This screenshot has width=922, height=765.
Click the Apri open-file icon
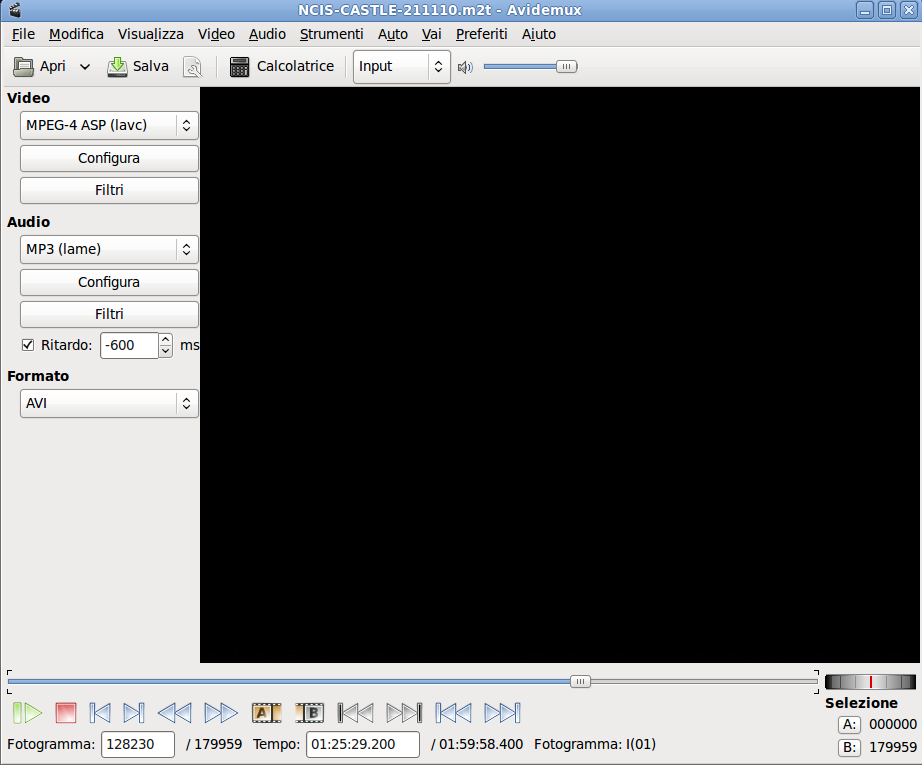24,66
